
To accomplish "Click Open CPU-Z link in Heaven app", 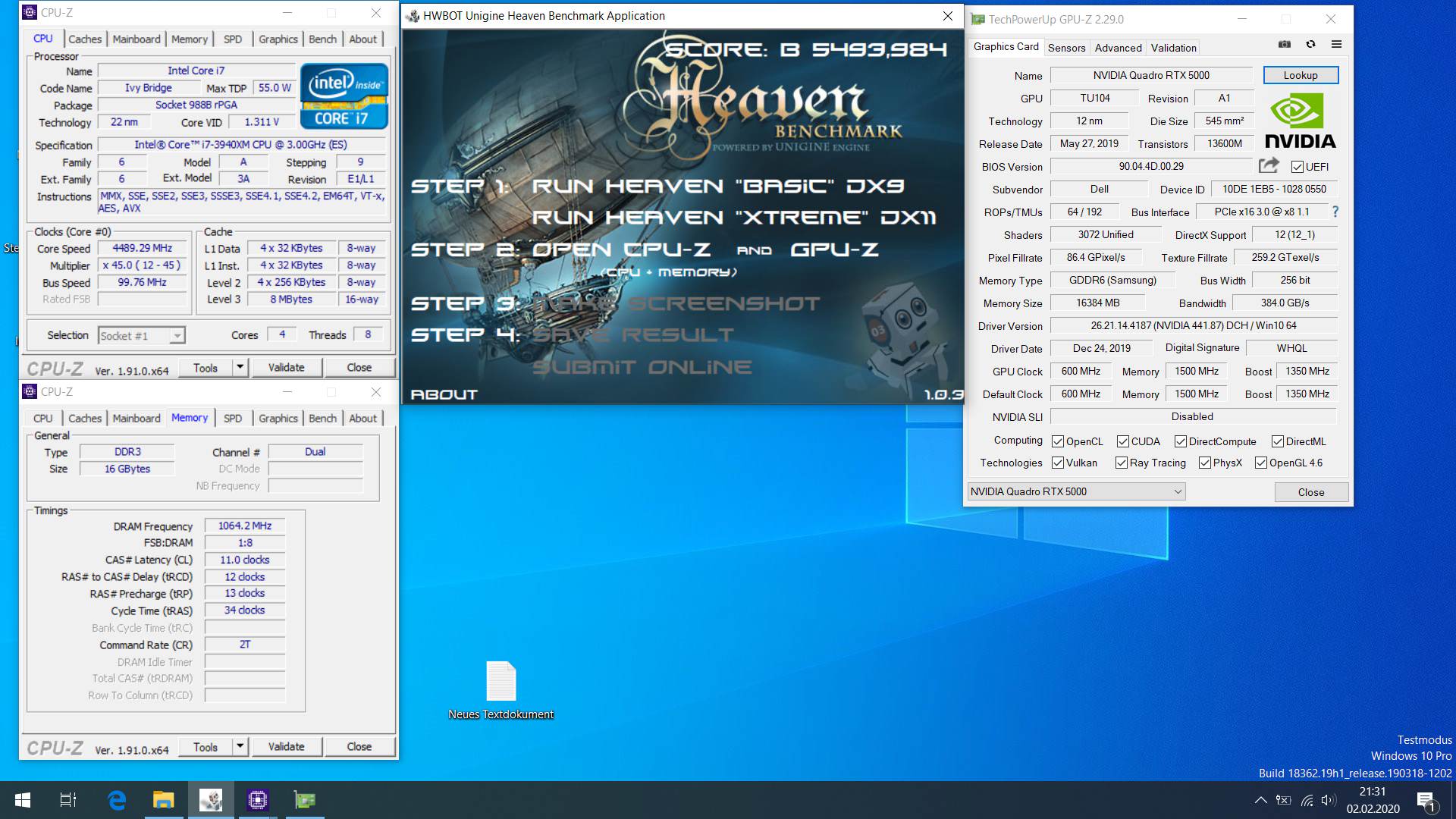I will 621,249.
